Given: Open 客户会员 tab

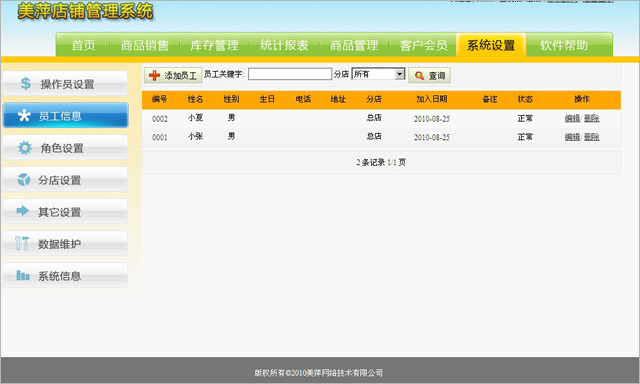Looking at the screenshot, I should [x=423, y=45].
